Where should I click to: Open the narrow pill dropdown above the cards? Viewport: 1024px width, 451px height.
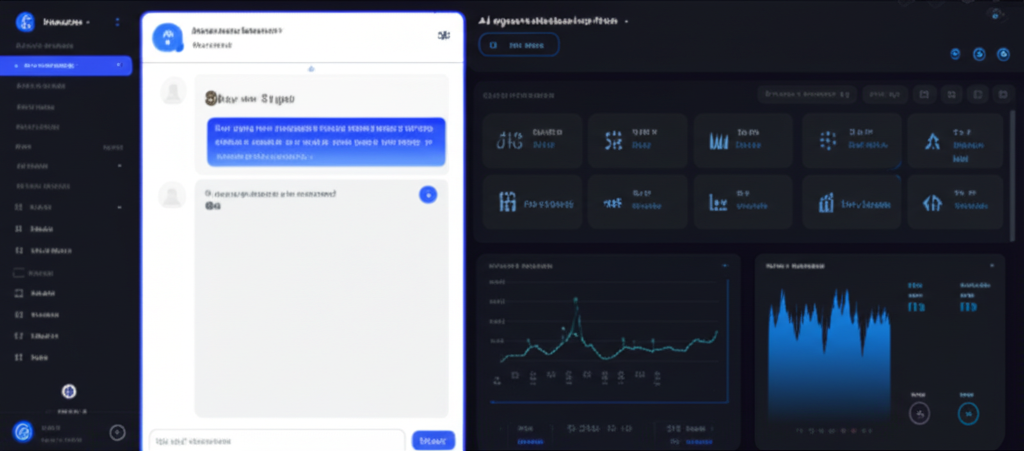885,95
